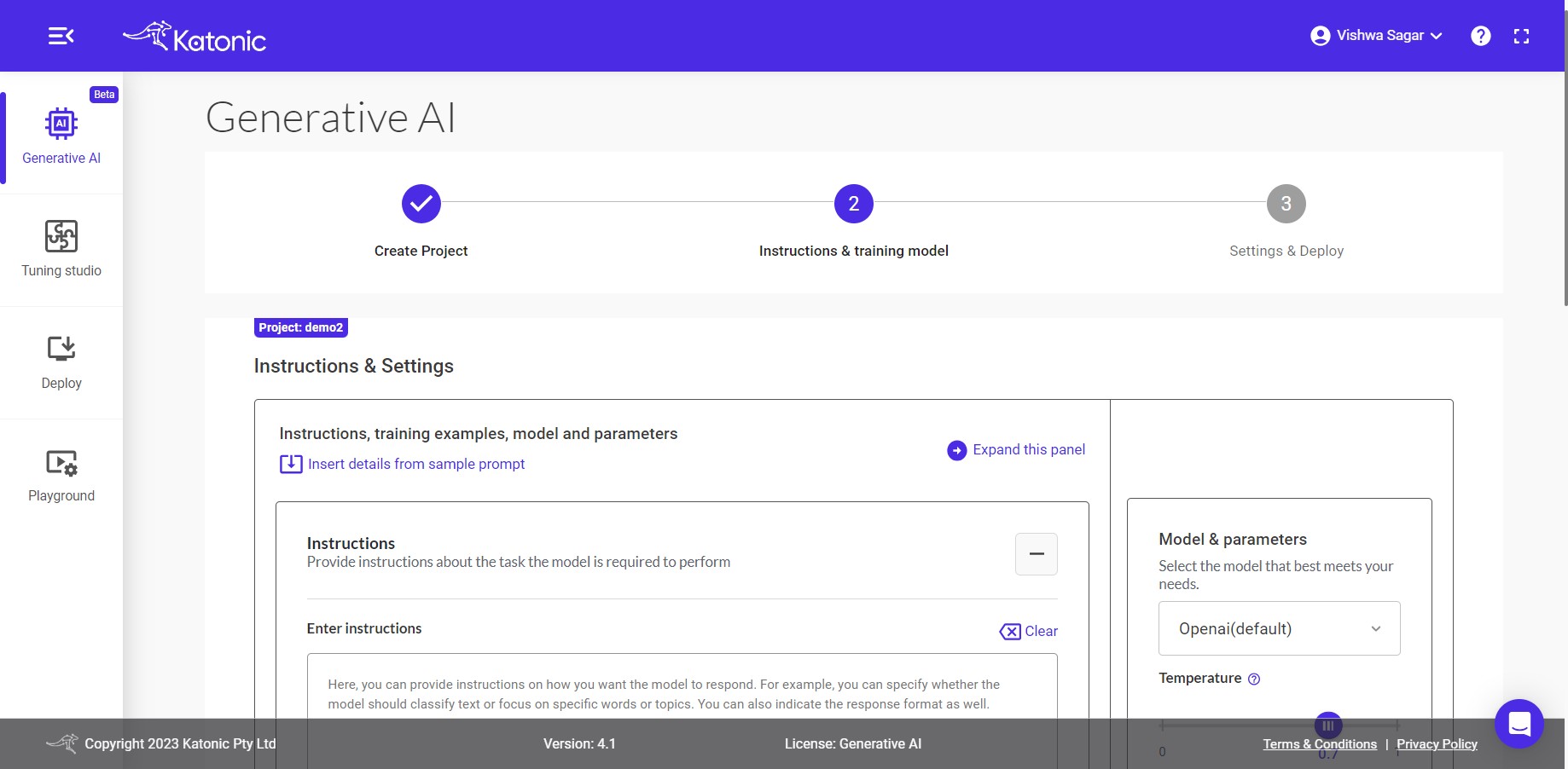The width and height of the screenshot is (1568, 769).
Task: Click the Clear backspace icon
Action: pyautogui.click(x=1010, y=632)
